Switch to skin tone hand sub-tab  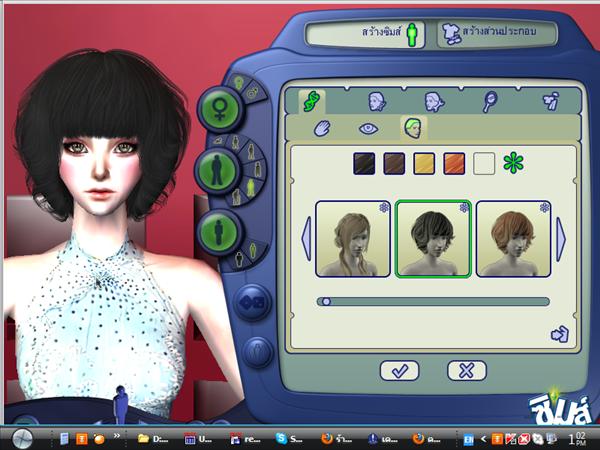click(x=322, y=129)
